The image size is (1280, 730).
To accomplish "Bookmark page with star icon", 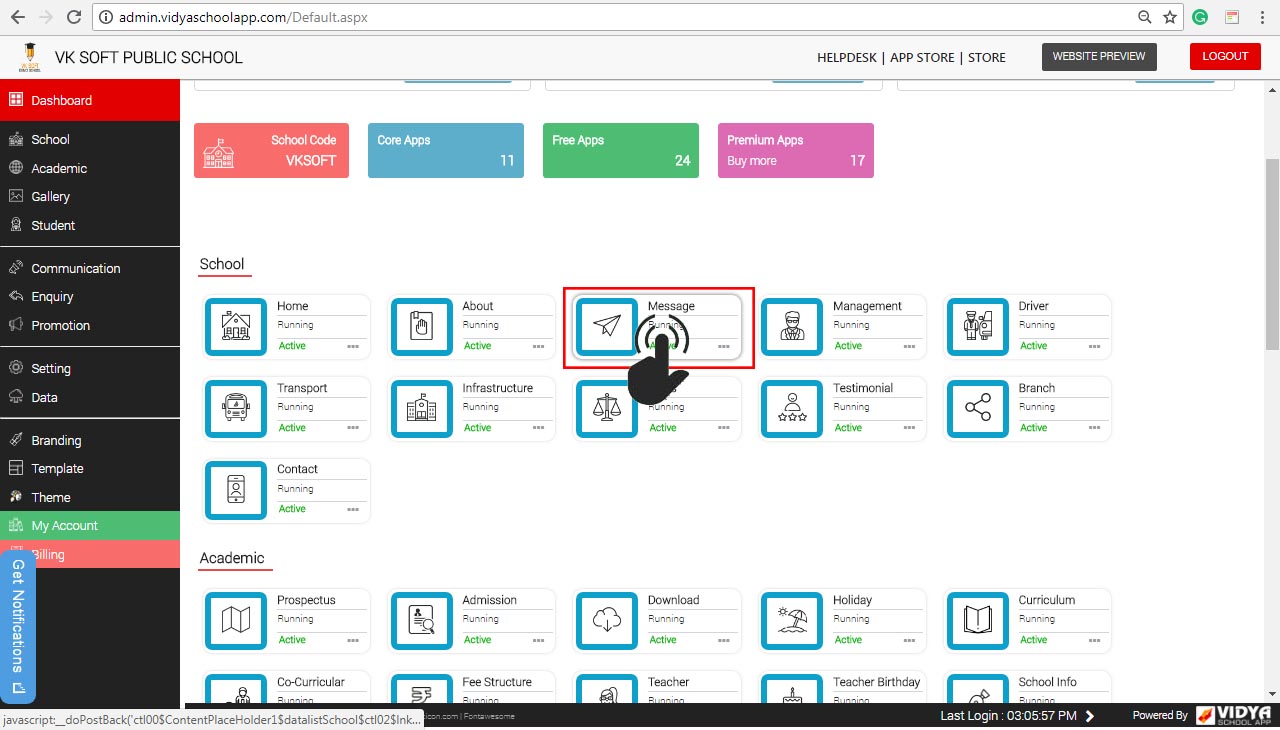I will (1170, 17).
